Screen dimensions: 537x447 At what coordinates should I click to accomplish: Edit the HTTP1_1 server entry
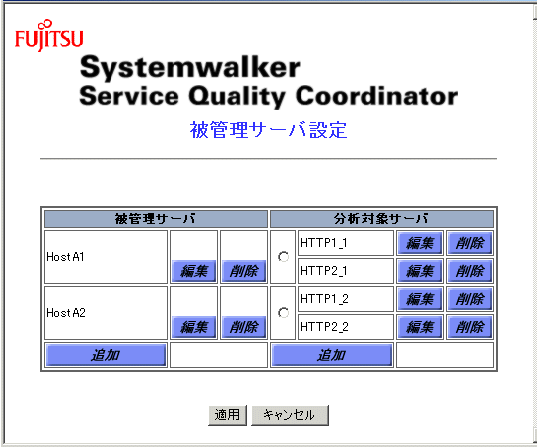(420, 243)
